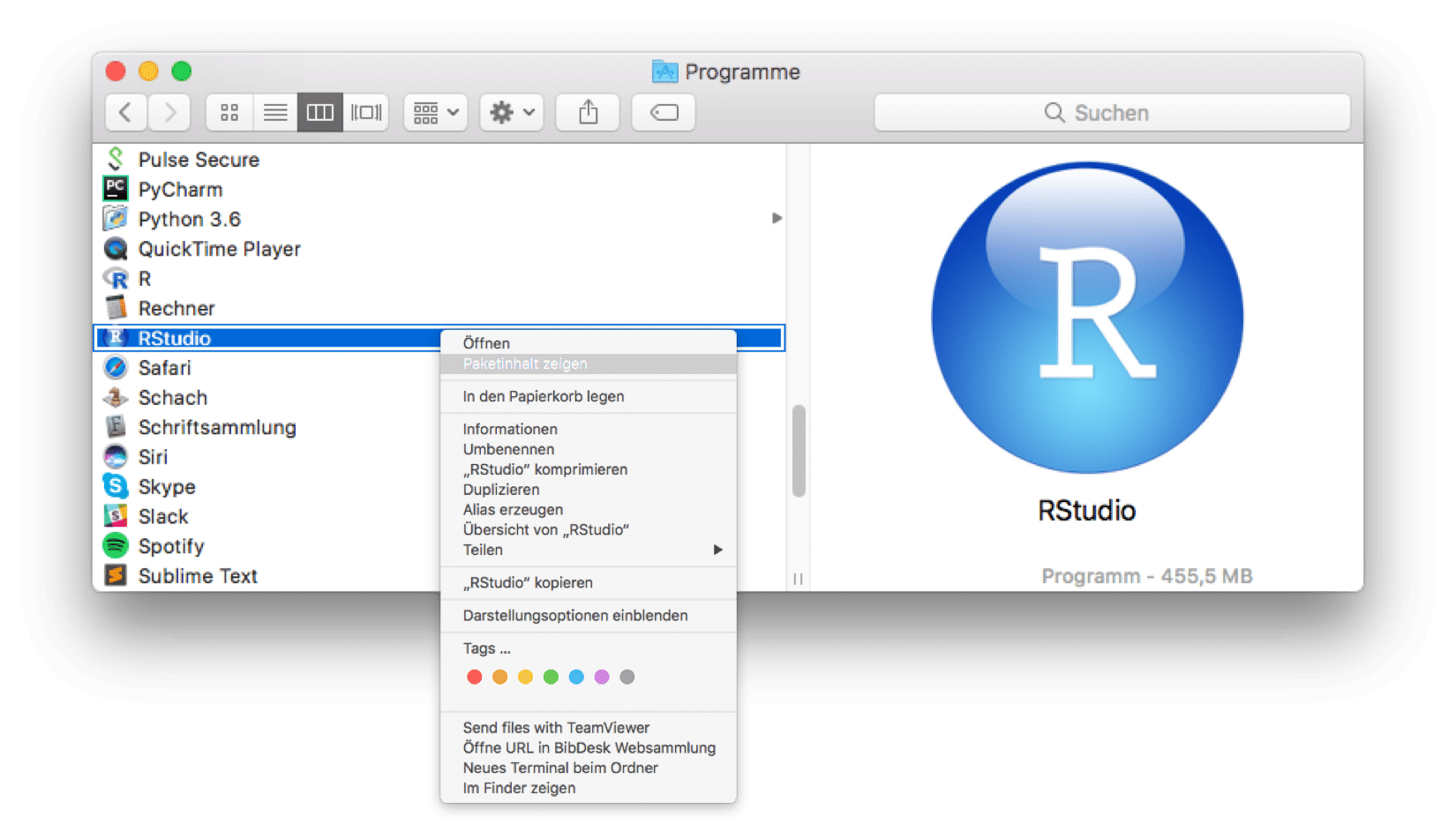
Task: Select the Sublime Text entry name
Action: click(x=198, y=576)
